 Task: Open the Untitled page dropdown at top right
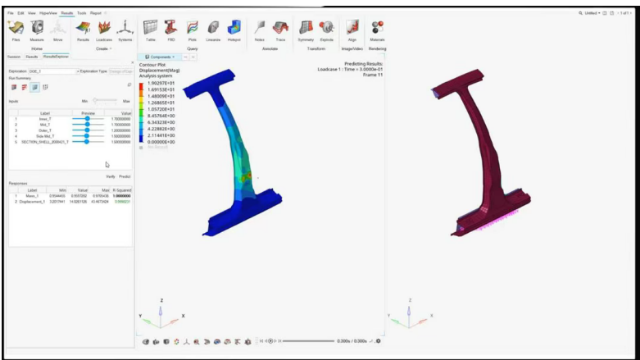point(592,13)
